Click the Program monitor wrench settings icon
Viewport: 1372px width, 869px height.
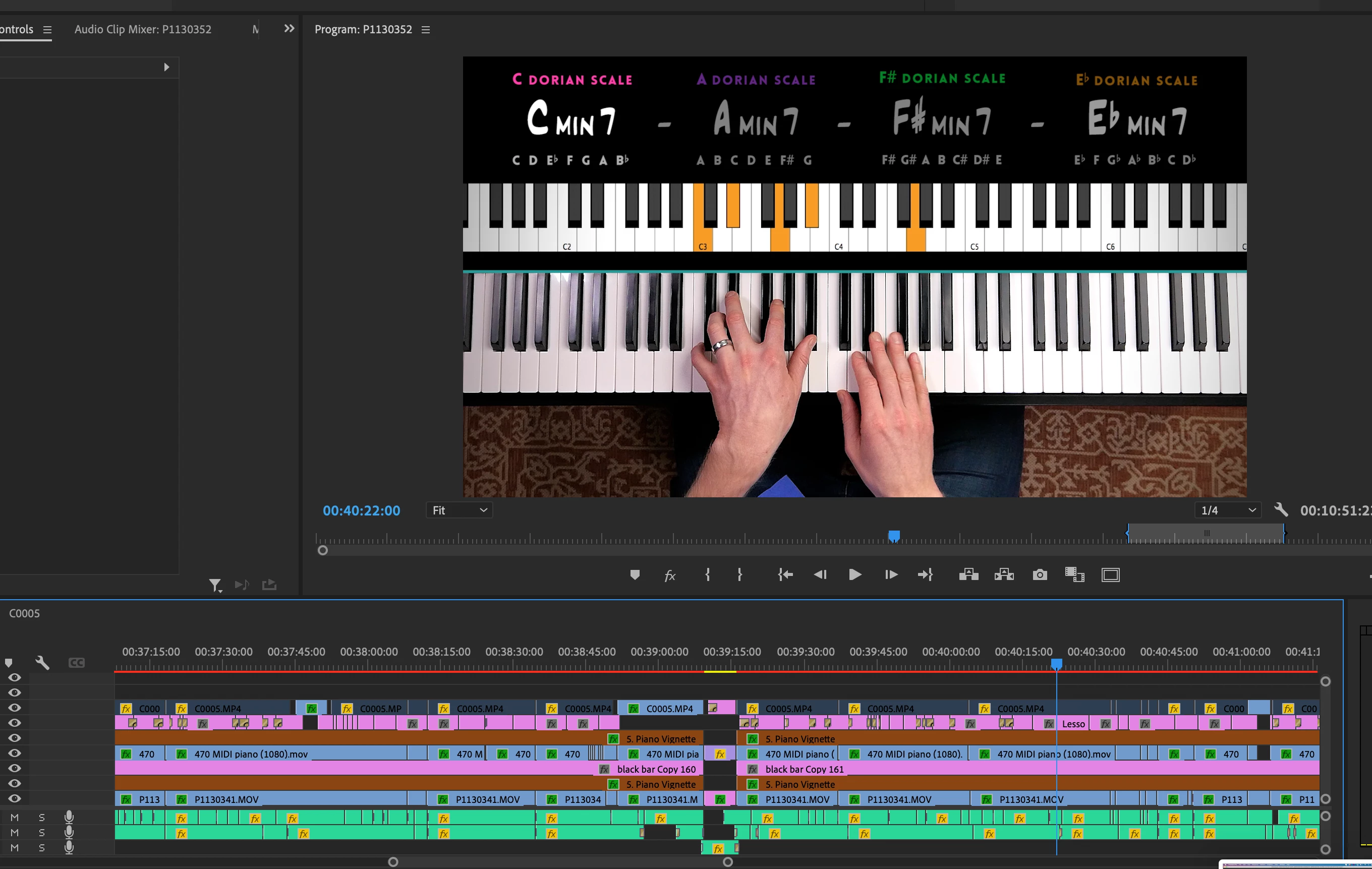(x=1280, y=509)
